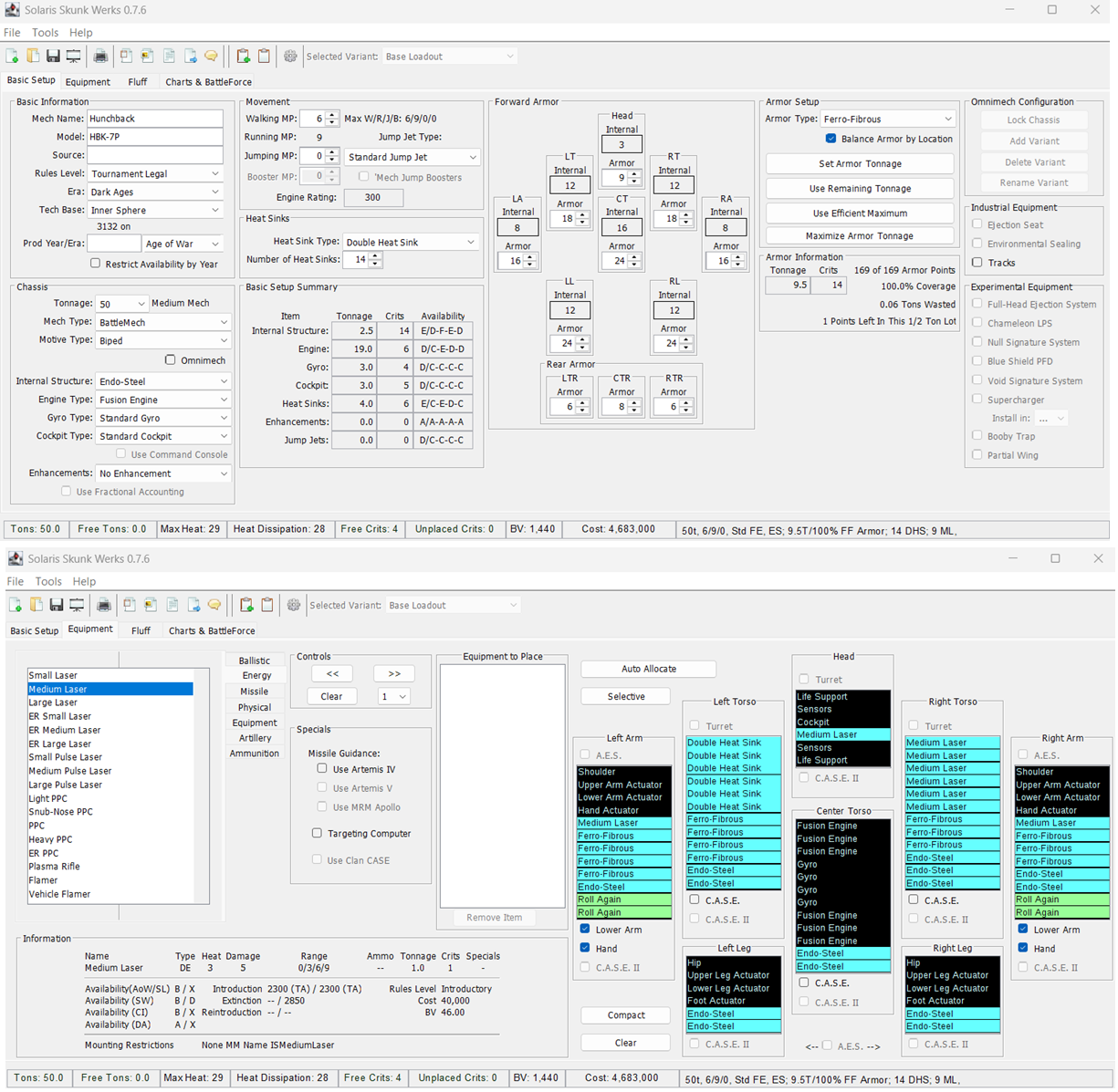This screenshot has width=1118, height=1092.
Task: Enable Restrict Availability by Year checkbox
Action: pyautogui.click(x=95, y=264)
